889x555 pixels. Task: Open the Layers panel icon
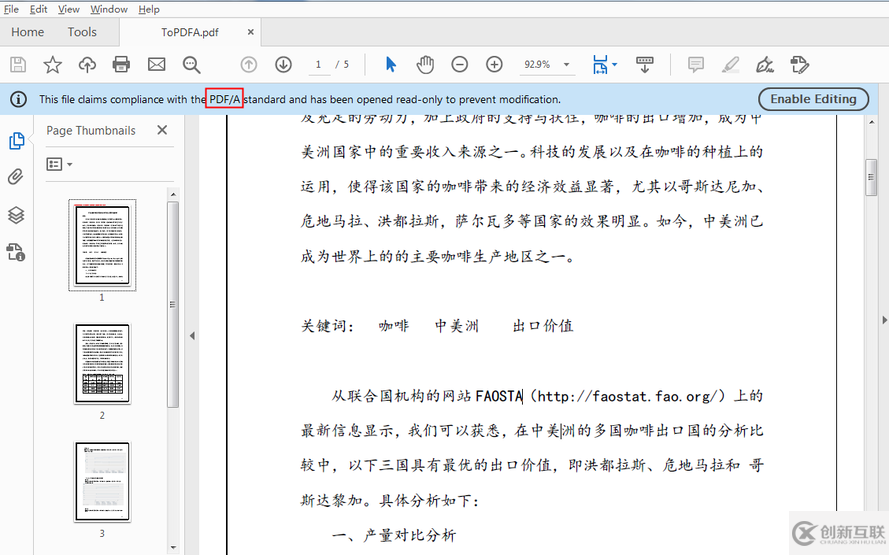click(16, 215)
